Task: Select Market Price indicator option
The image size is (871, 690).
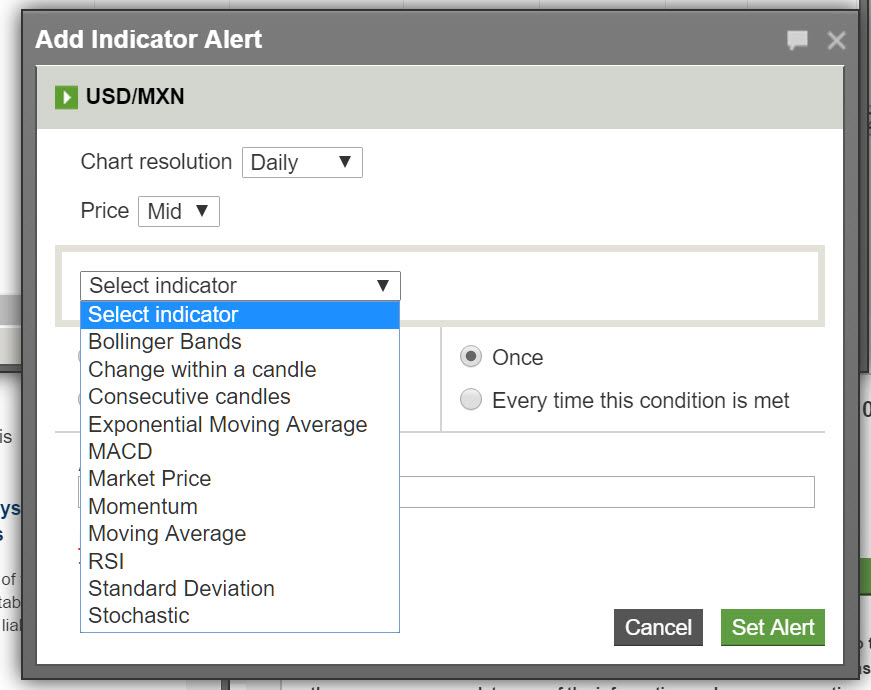Action: coord(150,478)
